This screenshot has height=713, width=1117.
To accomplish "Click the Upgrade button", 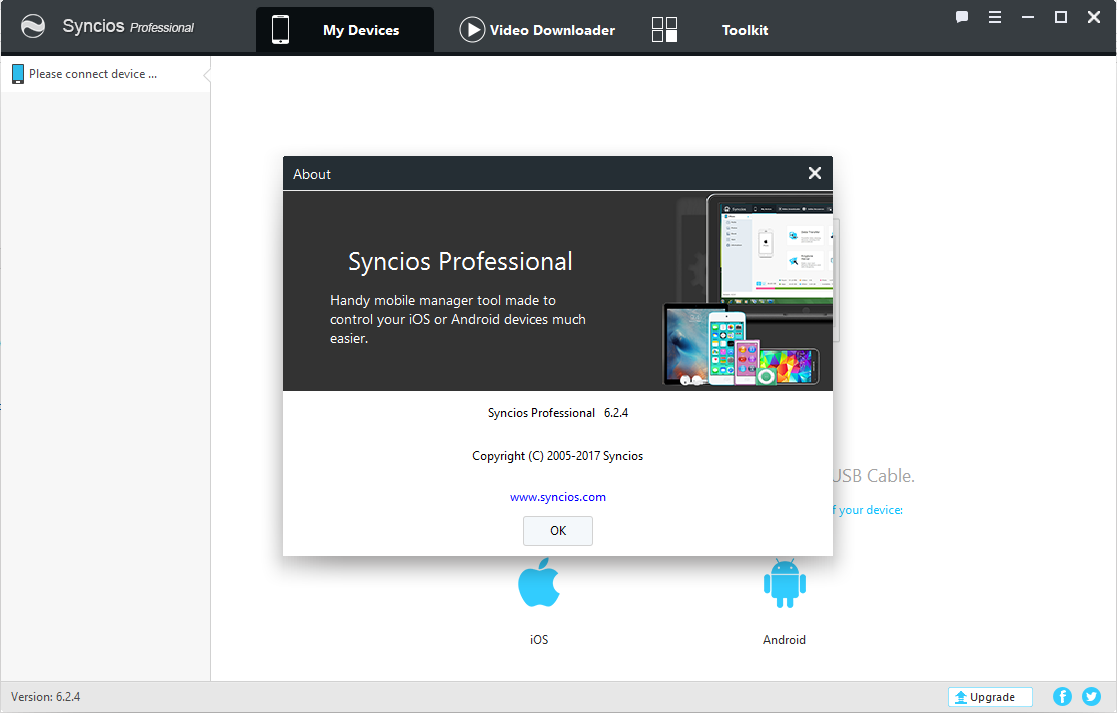I will [990, 697].
